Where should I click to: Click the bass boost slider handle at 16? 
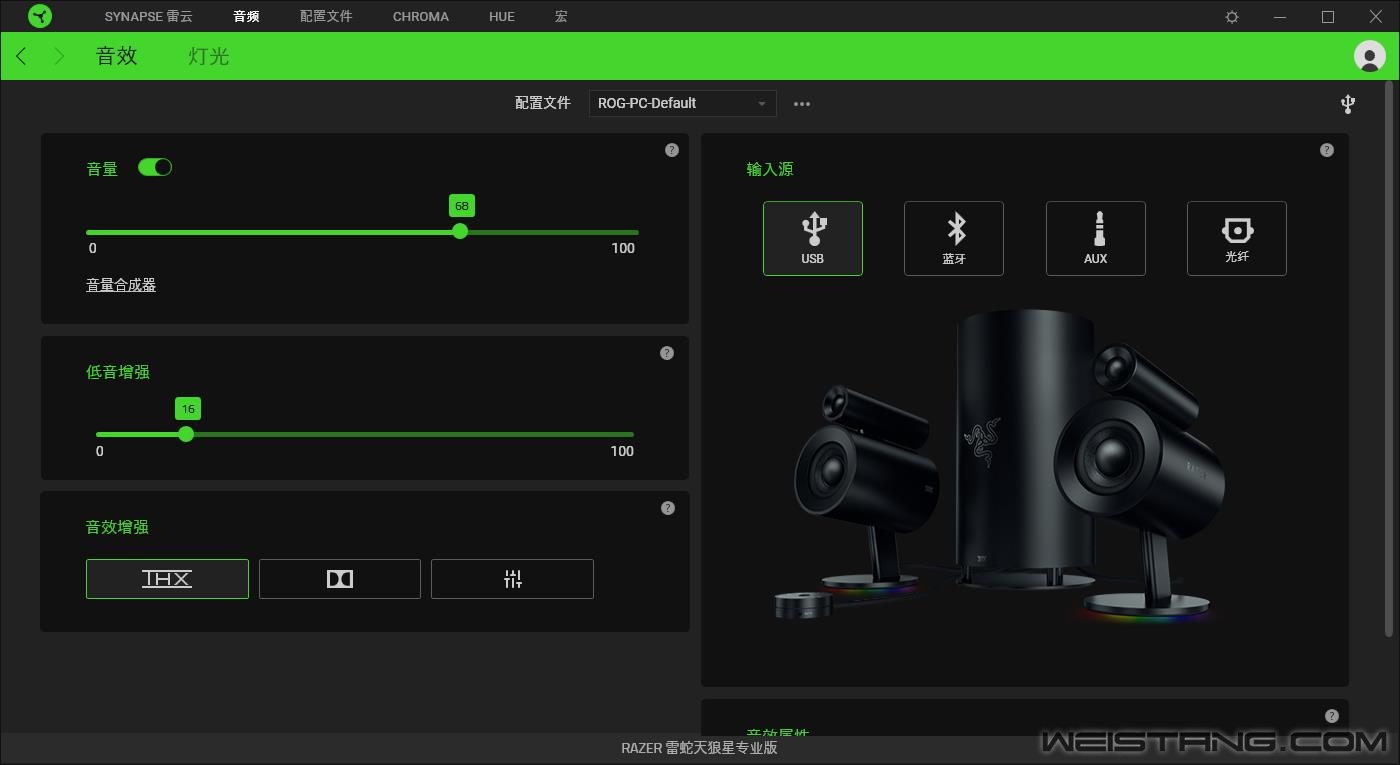tap(186, 434)
